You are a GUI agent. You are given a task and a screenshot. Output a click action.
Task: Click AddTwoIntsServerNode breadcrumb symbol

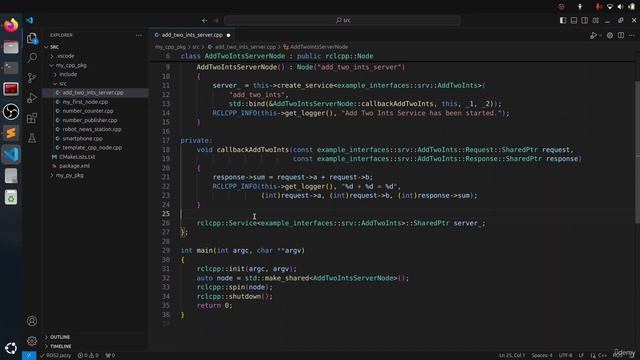pos(319,47)
